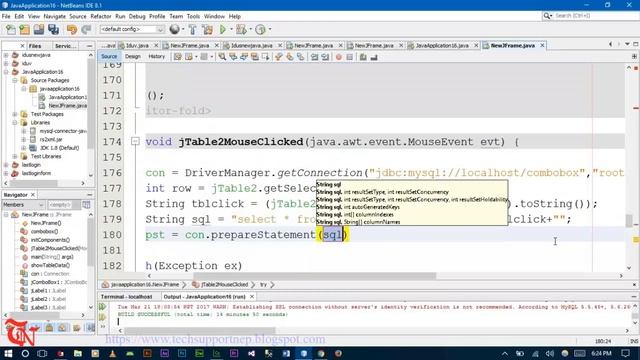Click the volume icon in the system tray
The image size is (640, 360).
550,353
